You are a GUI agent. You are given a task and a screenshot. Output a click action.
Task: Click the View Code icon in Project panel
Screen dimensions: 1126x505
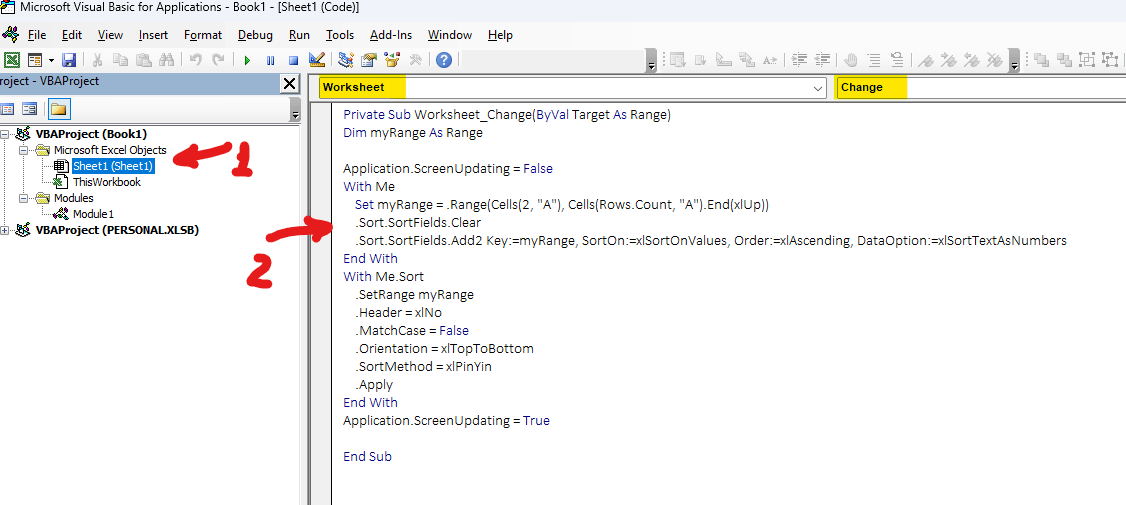point(9,109)
